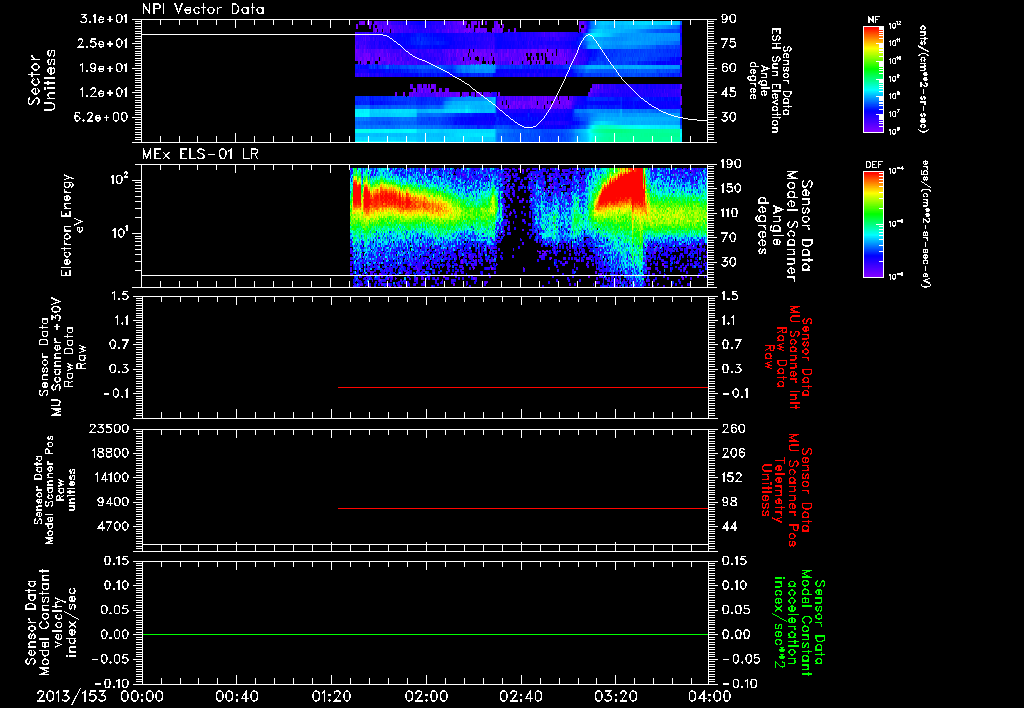Click the 'NF' label above the color bar
This screenshot has height=708, width=1024.
tap(874, 20)
